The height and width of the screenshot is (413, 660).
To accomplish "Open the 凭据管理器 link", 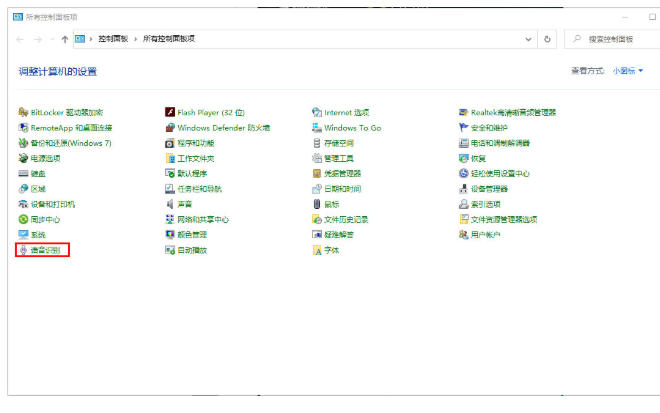I will point(342,173).
